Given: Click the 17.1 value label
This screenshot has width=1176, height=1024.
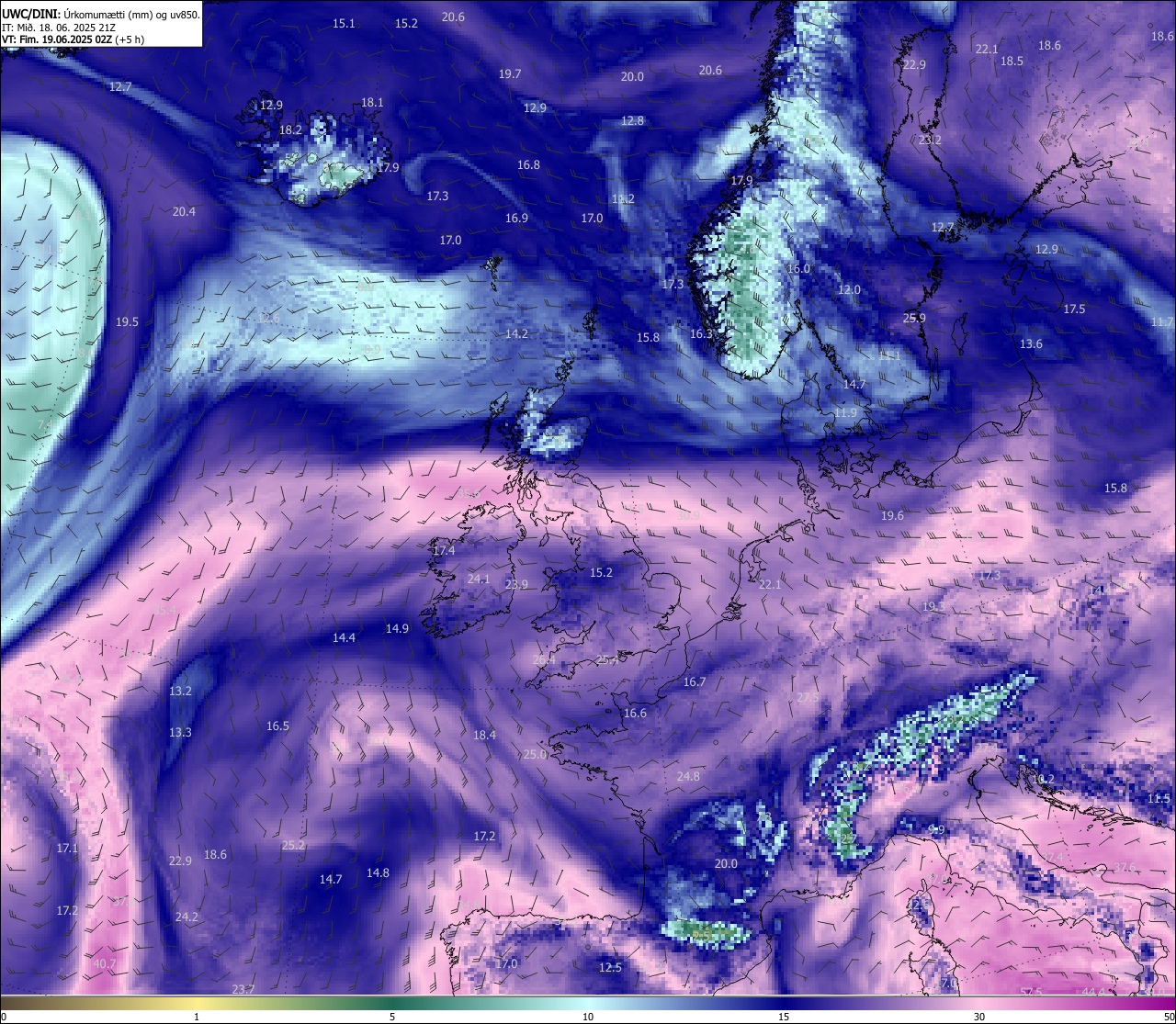Looking at the screenshot, I should [x=67, y=848].
